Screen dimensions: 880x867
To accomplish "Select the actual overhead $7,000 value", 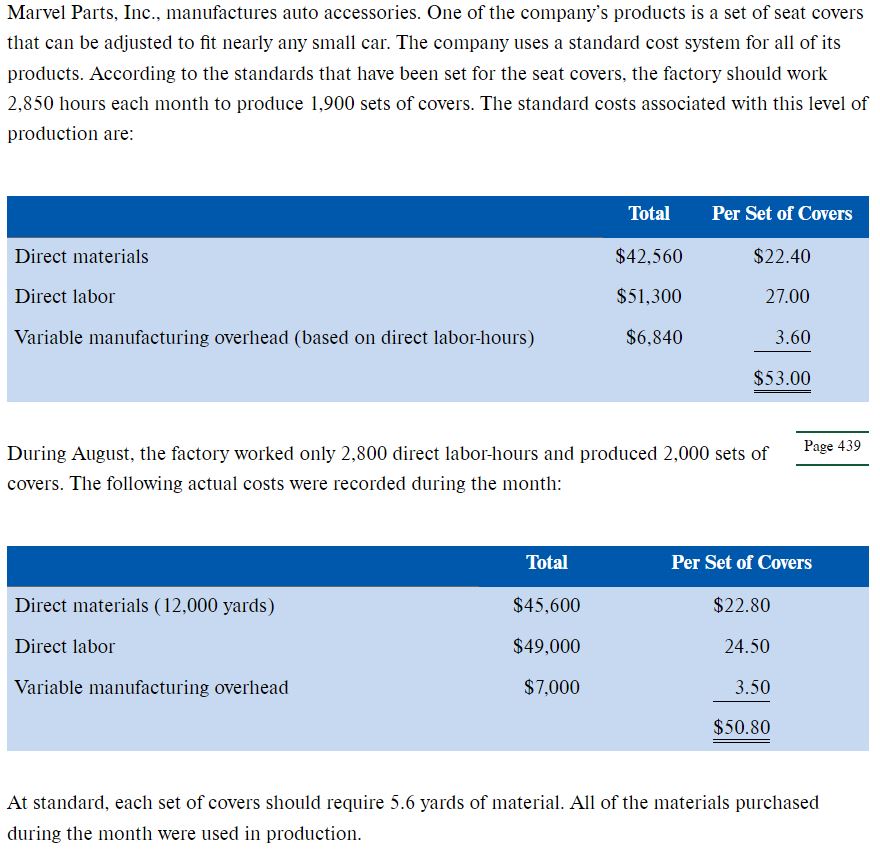I will point(552,687).
